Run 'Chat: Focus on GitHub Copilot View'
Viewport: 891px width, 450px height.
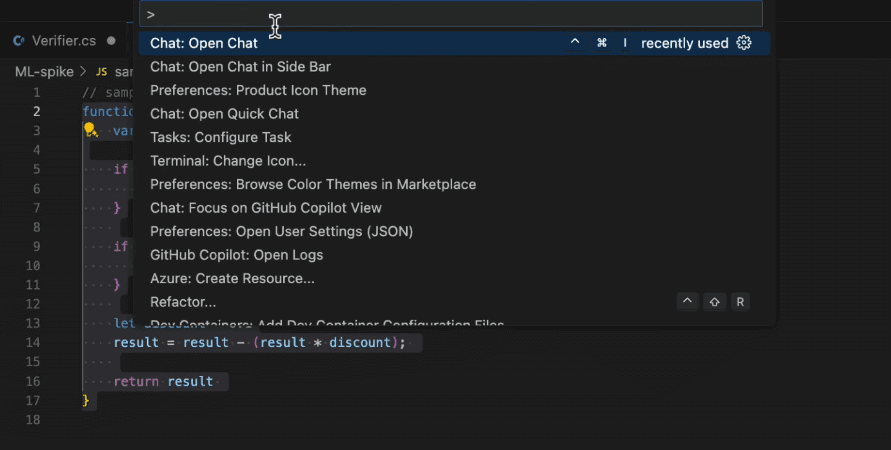coord(454,208)
